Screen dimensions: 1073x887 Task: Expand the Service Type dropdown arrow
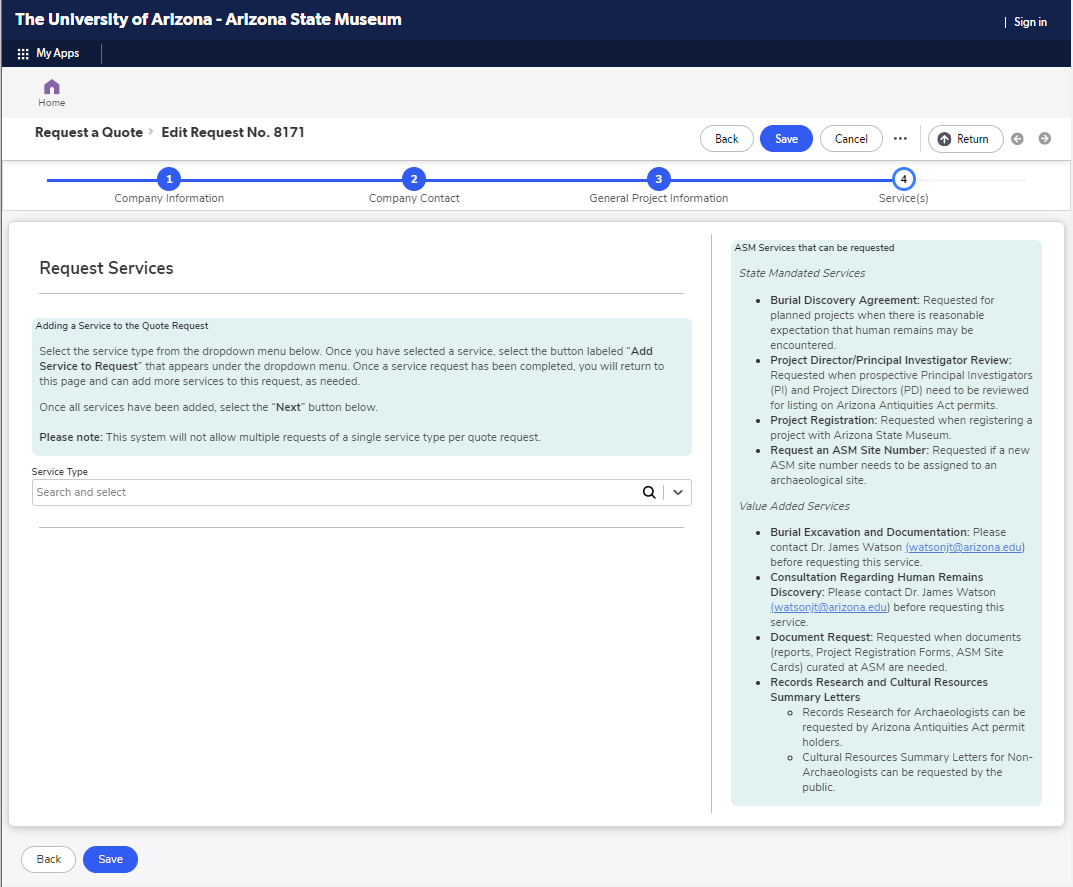click(x=677, y=492)
